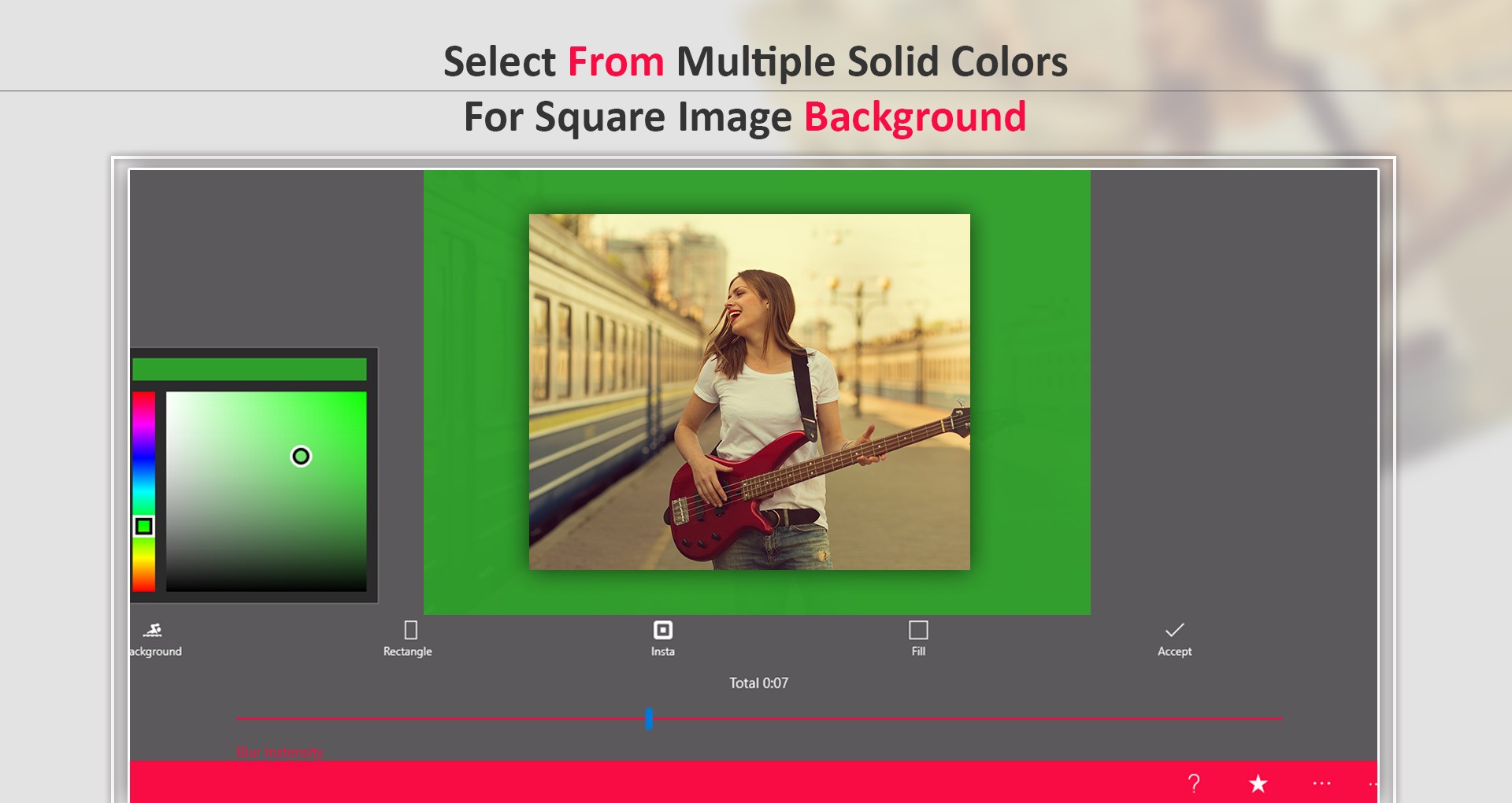Click the blue slider handle
1512x803 pixels.
[649, 718]
